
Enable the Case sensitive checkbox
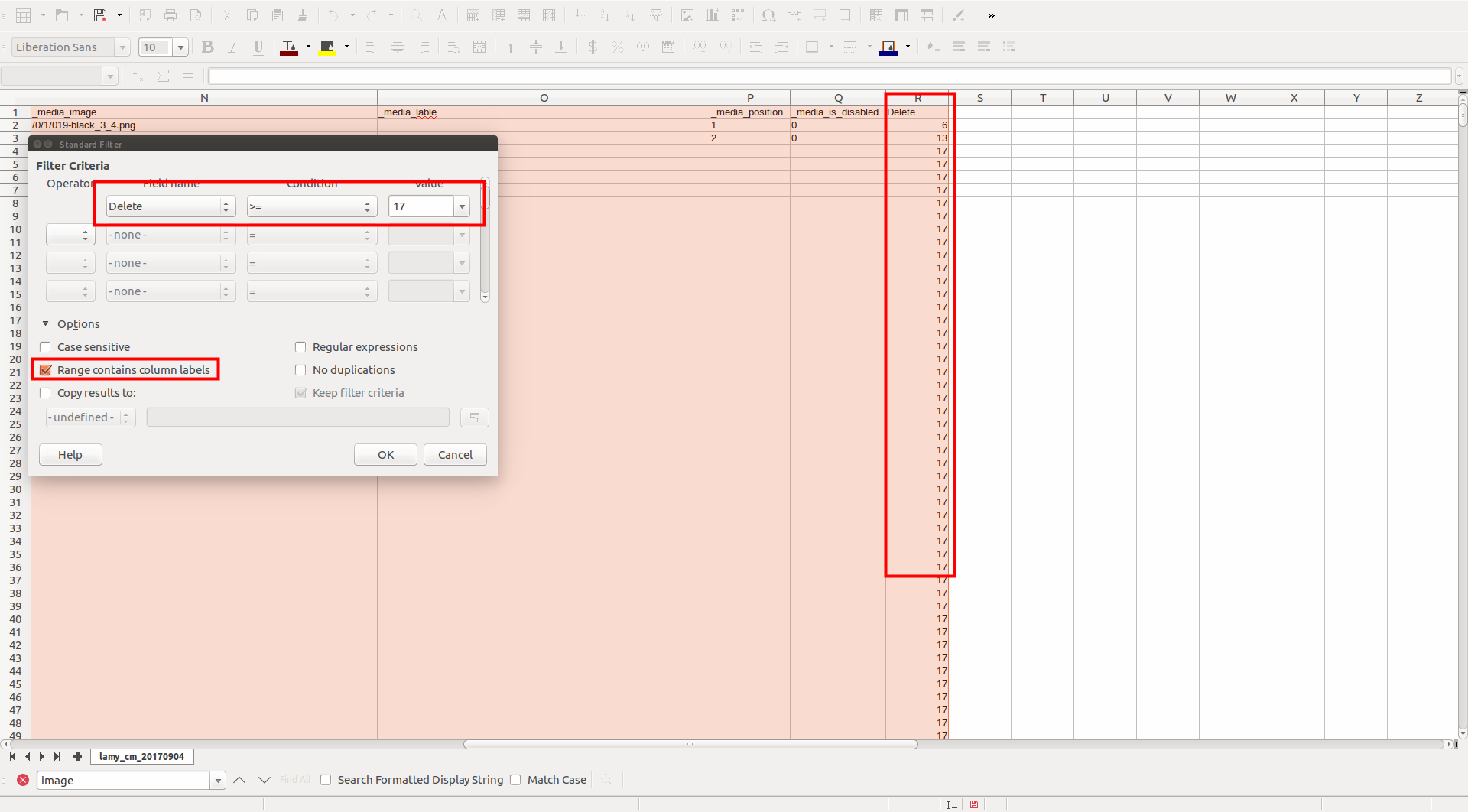click(45, 347)
